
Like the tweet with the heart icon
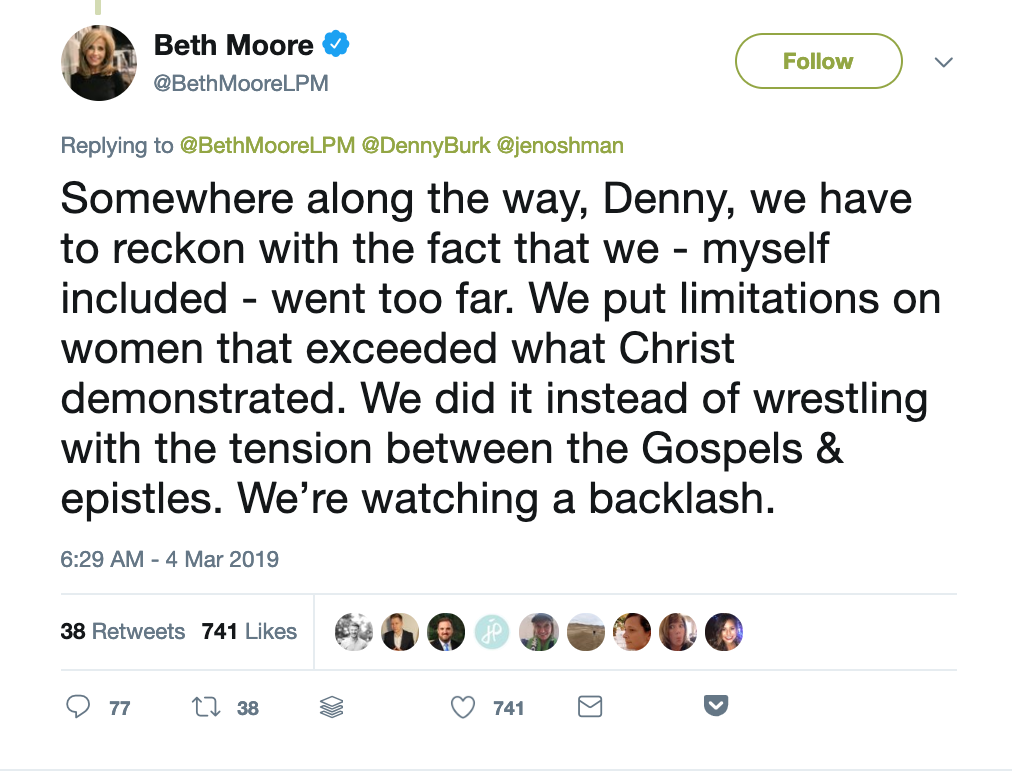point(462,707)
